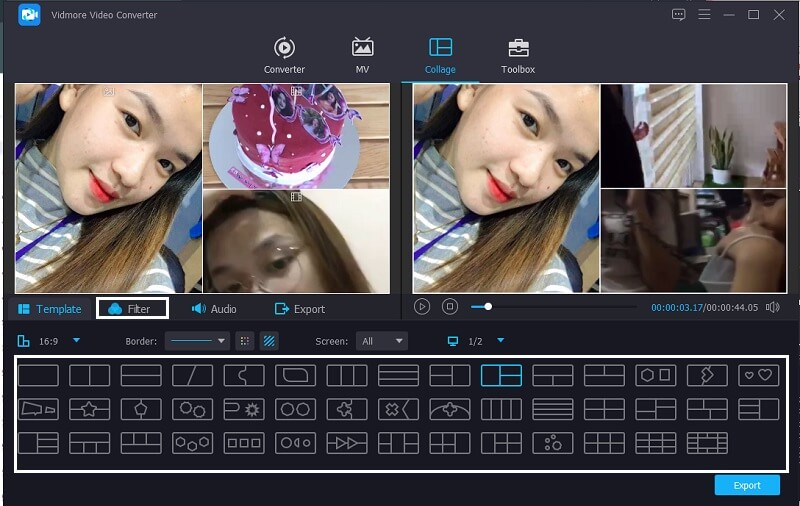Open the Screen 'All' dropdown

tap(382, 341)
